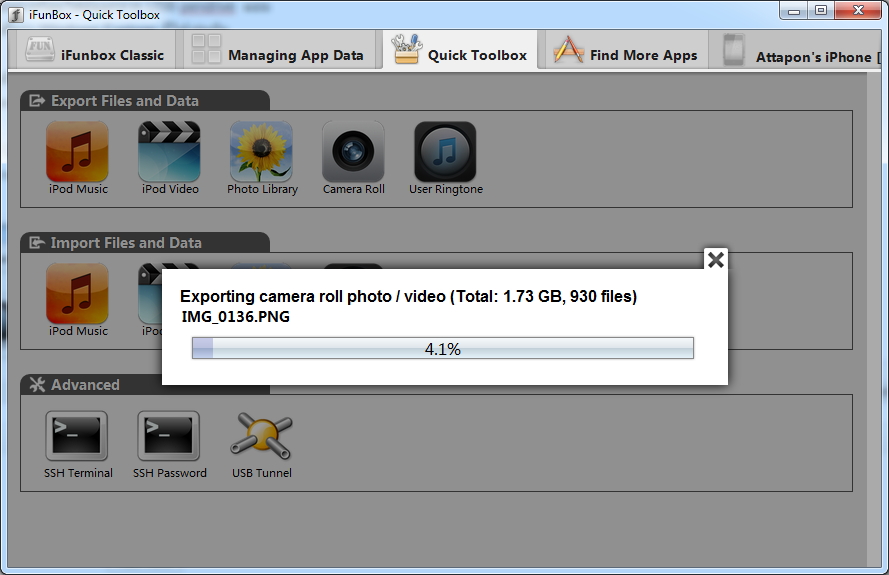Open User Ringtone export icon
Viewport: 889px width, 575px height.
[445, 152]
